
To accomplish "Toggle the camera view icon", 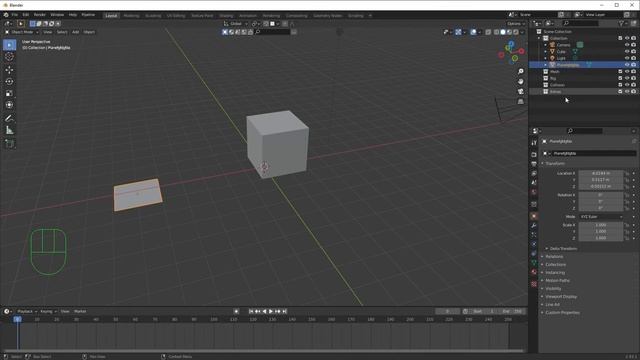I will pos(520,91).
